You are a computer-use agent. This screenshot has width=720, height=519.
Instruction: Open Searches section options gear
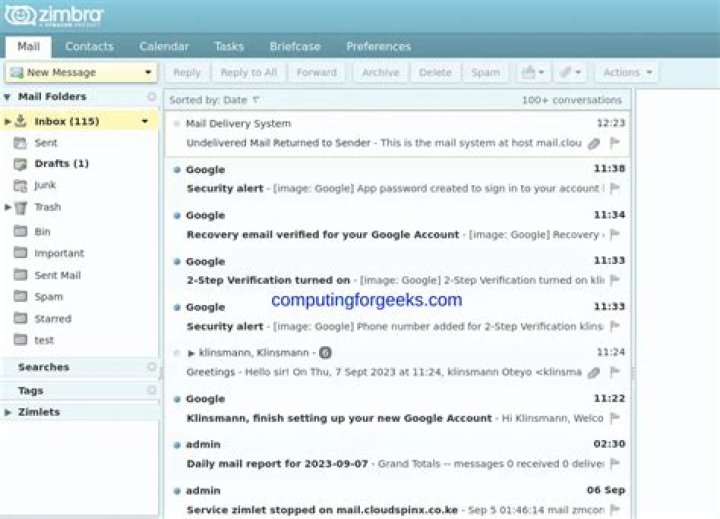[152, 367]
